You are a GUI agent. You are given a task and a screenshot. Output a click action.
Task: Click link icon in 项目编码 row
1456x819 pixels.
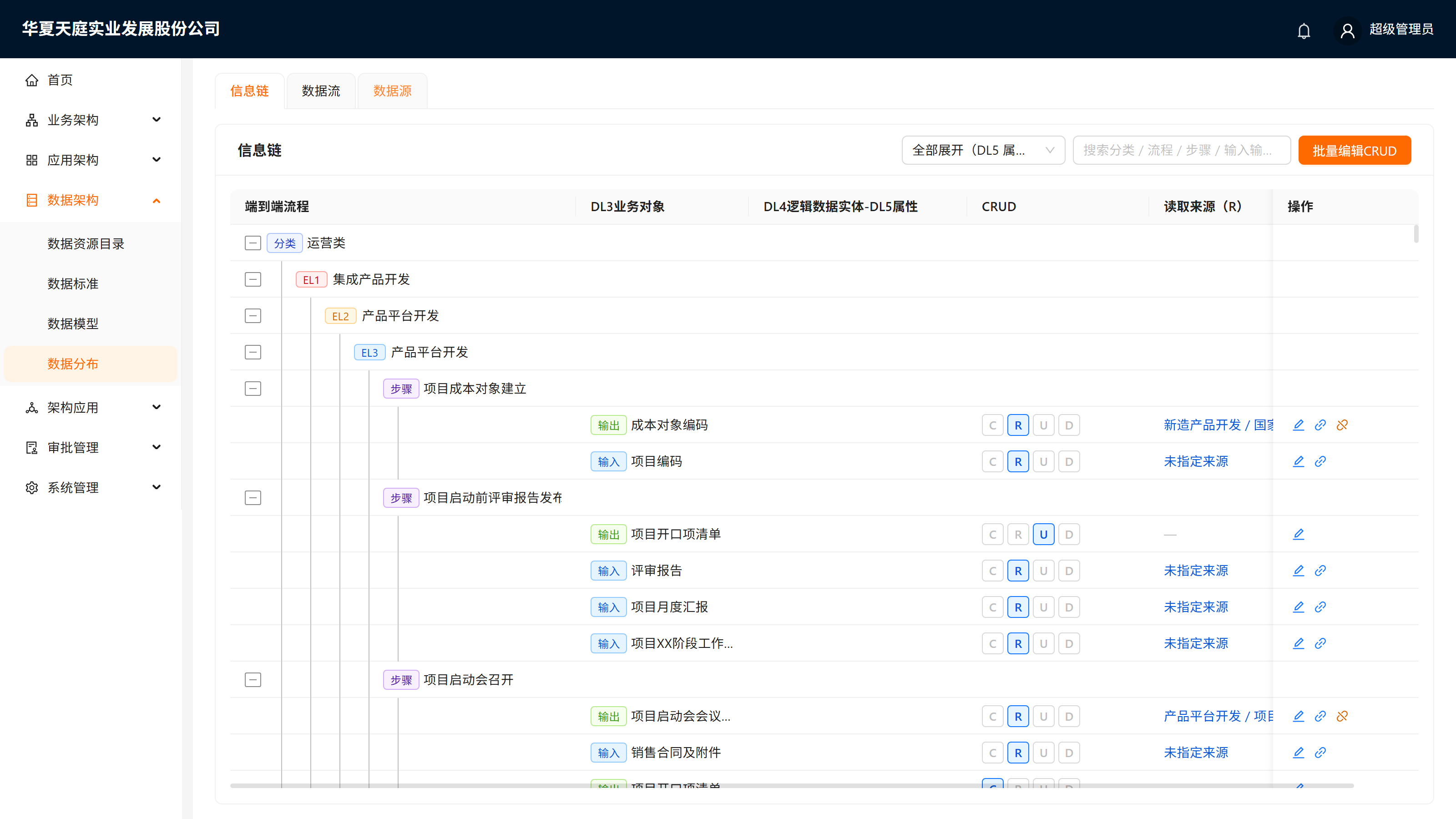point(1320,461)
